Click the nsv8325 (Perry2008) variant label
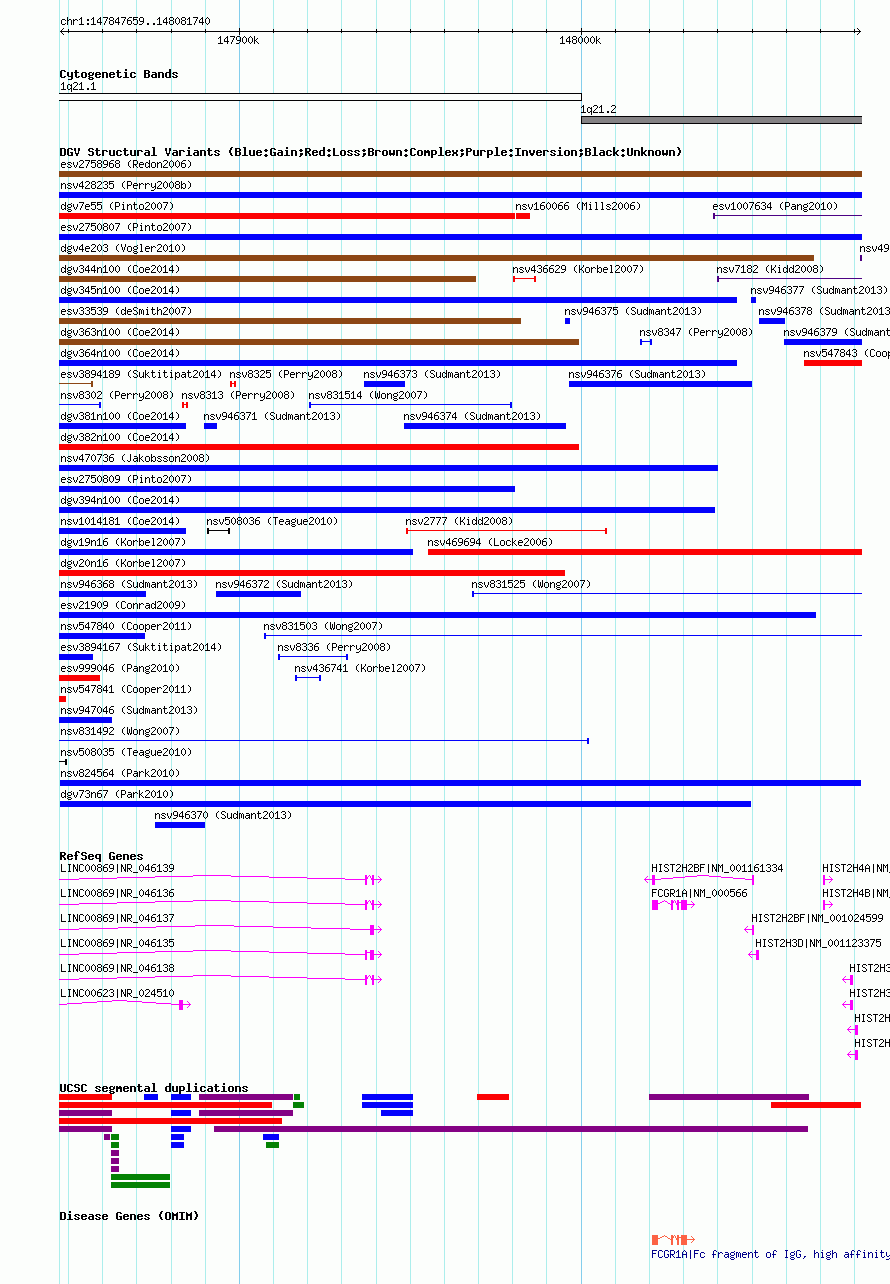 285,374
